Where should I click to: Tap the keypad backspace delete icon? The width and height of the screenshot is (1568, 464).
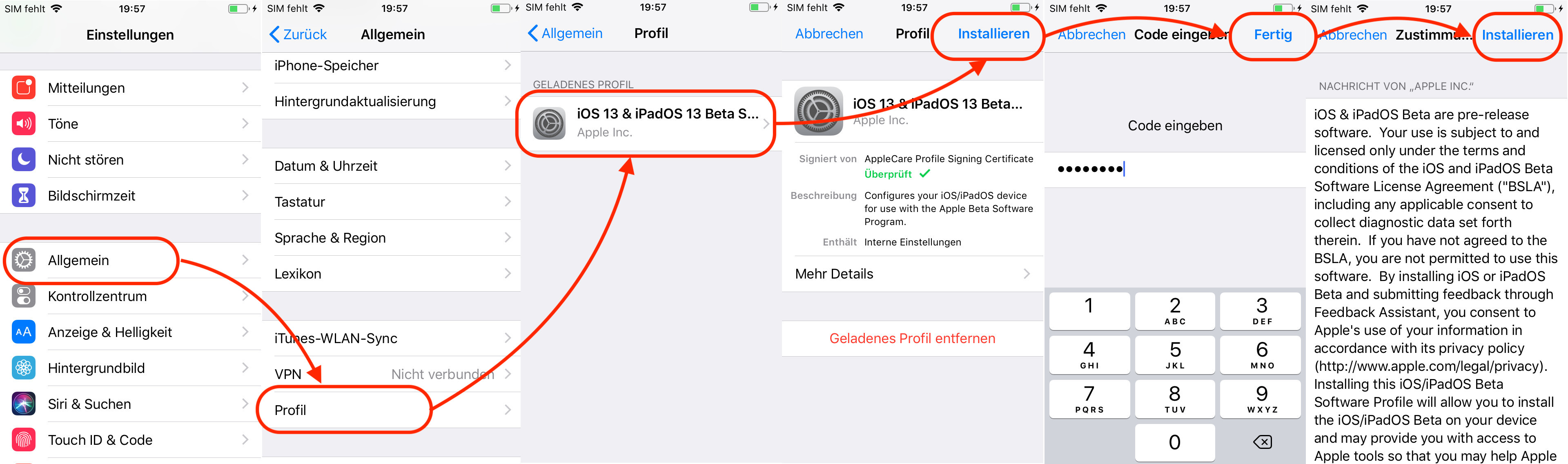tap(1263, 442)
